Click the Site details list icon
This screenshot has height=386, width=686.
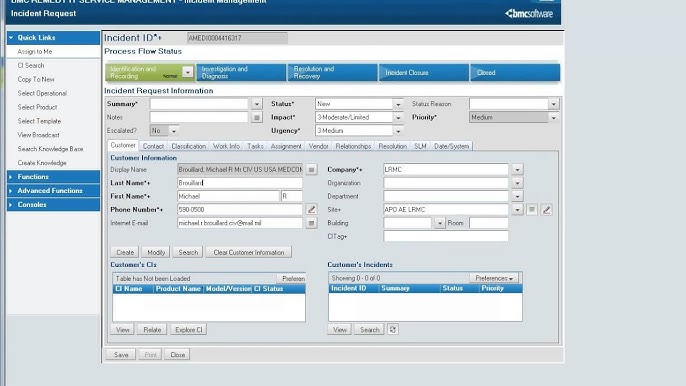click(x=532, y=210)
